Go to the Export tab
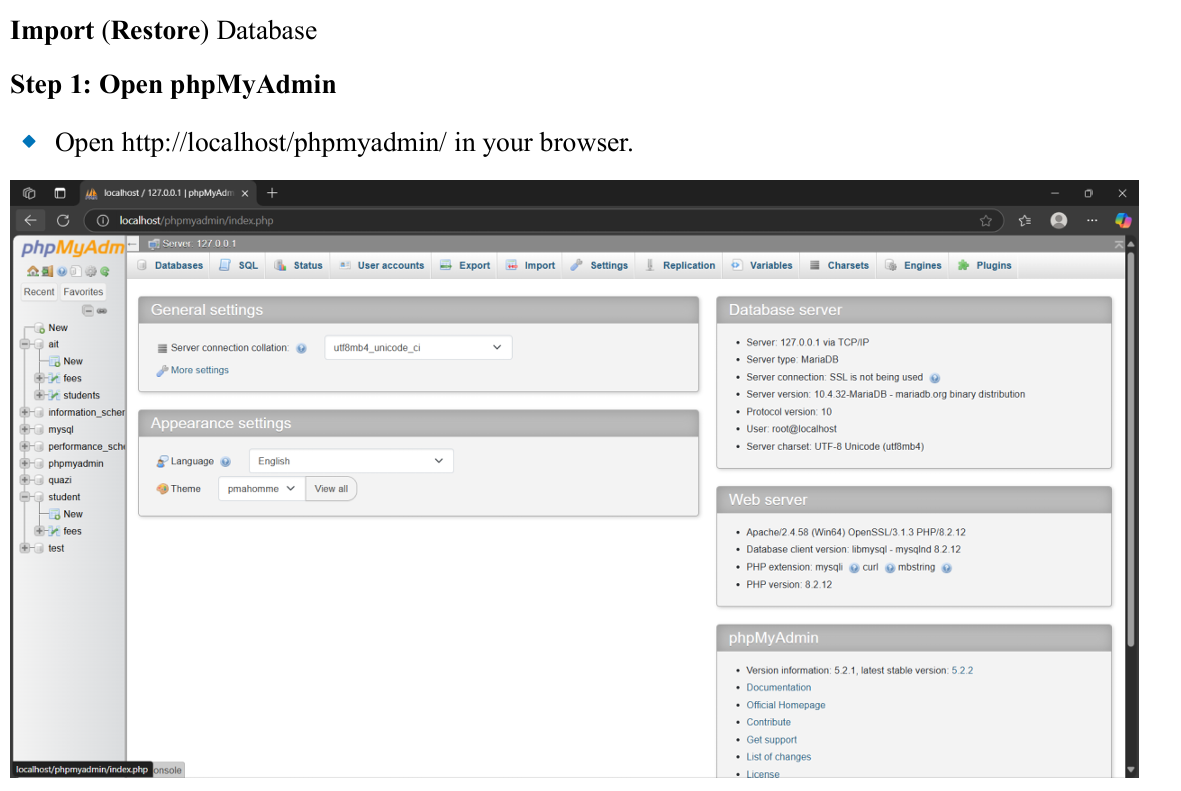Screen dimensions: 1181x791 click(465, 265)
